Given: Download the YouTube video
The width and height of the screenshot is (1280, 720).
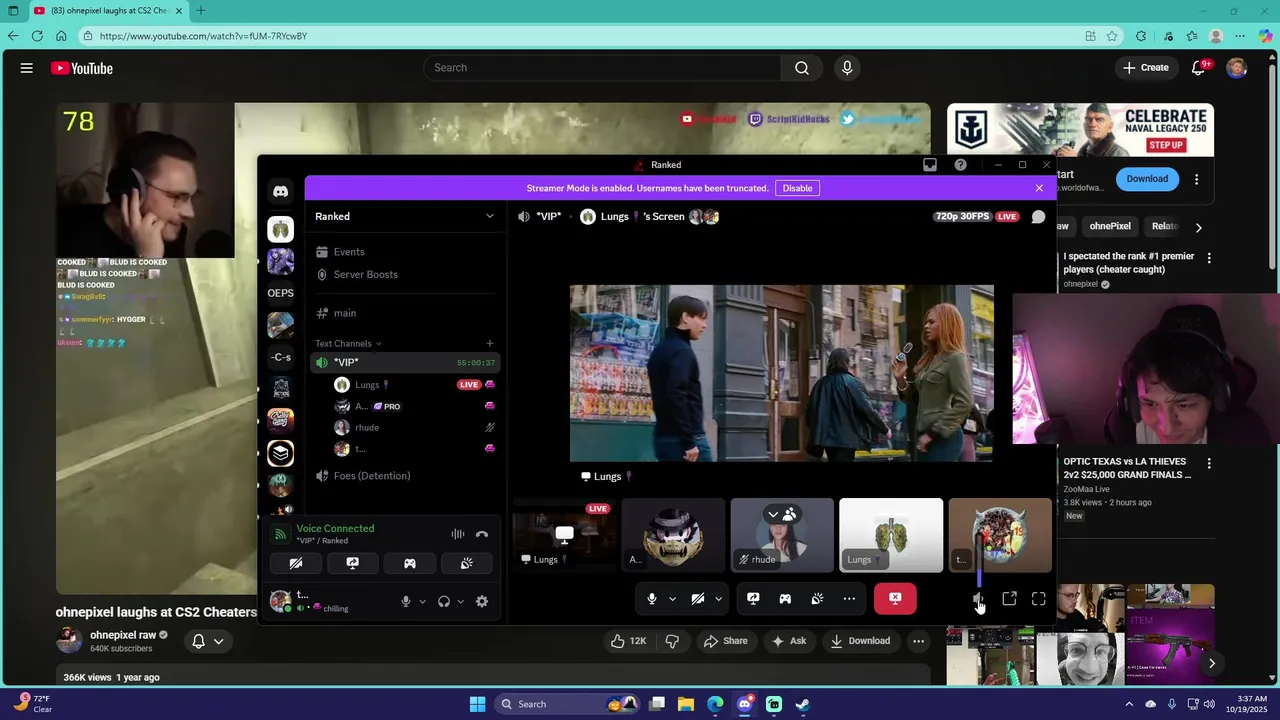Looking at the screenshot, I should (x=860, y=641).
